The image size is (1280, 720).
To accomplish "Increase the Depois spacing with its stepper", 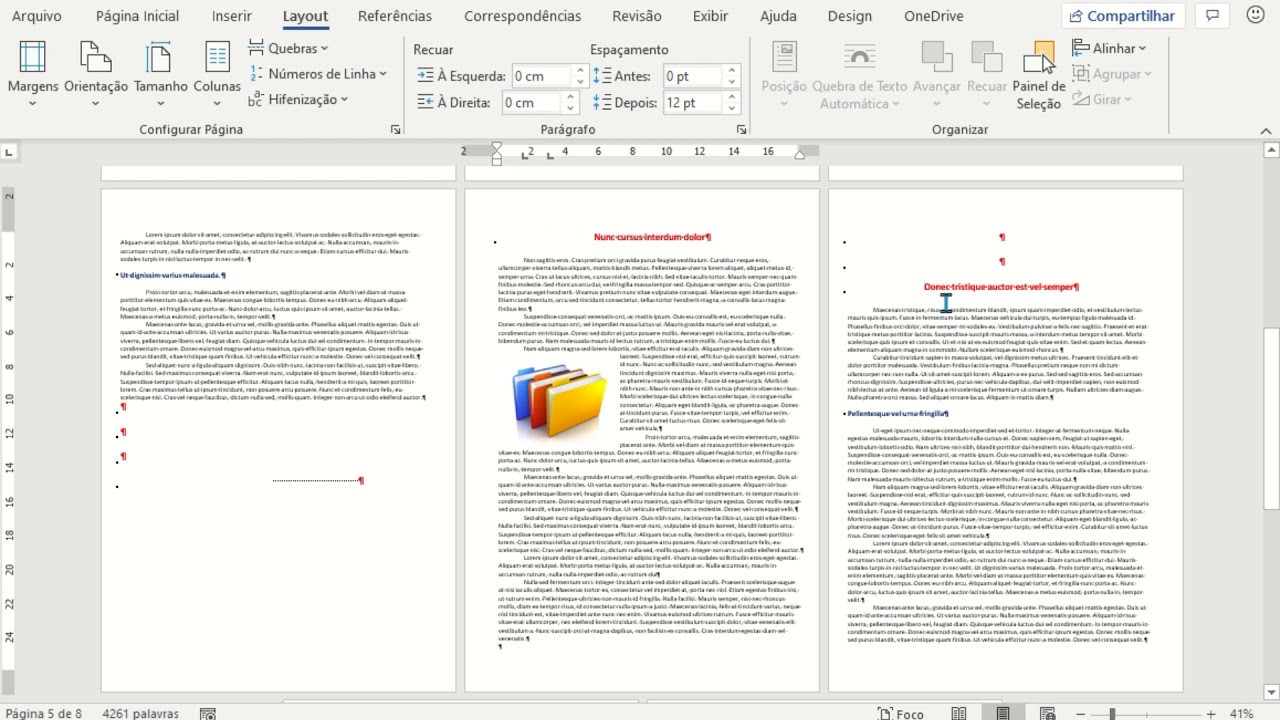I will point(731,97).
